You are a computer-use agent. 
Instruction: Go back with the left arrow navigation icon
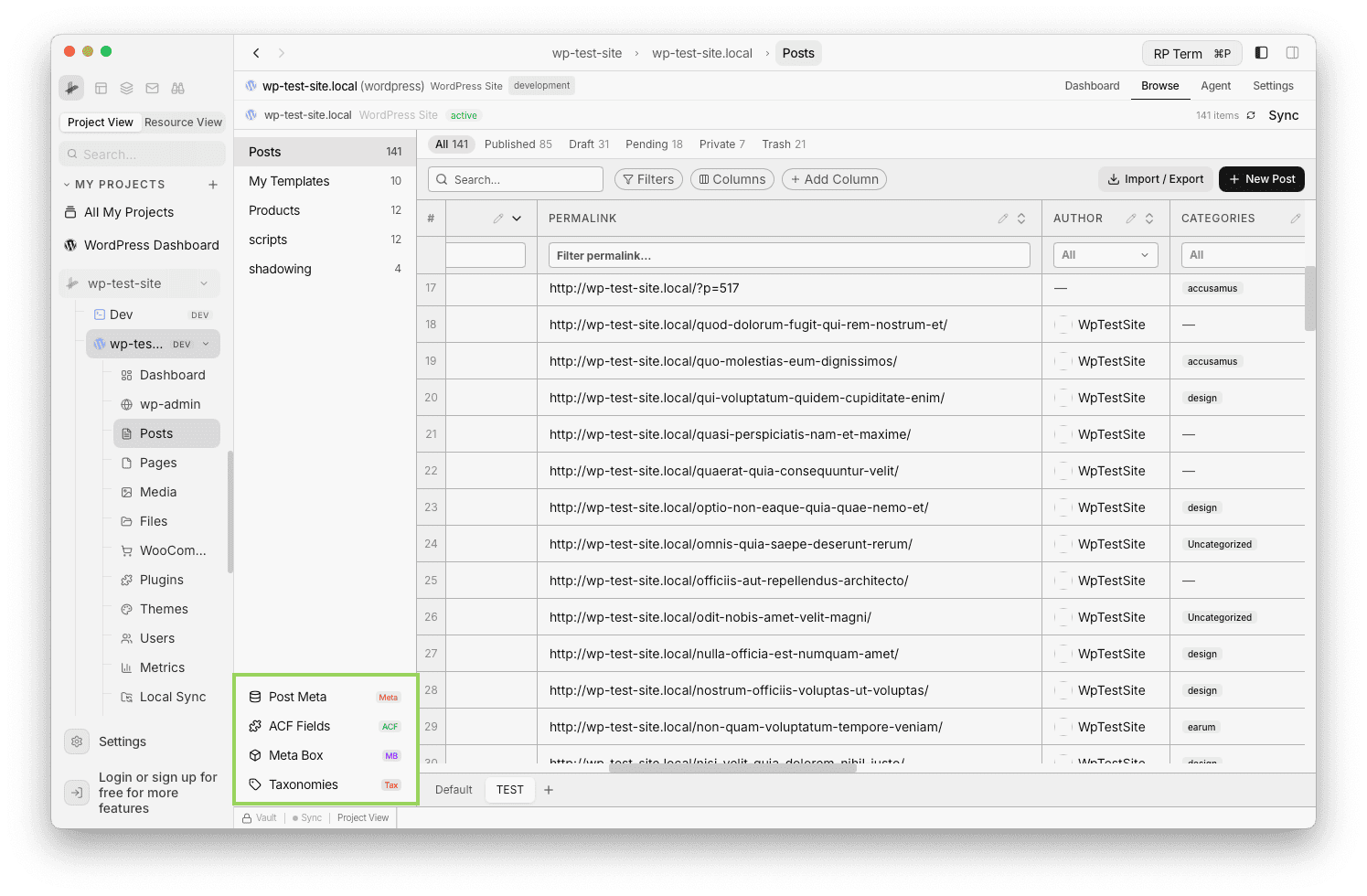(257, 53)
